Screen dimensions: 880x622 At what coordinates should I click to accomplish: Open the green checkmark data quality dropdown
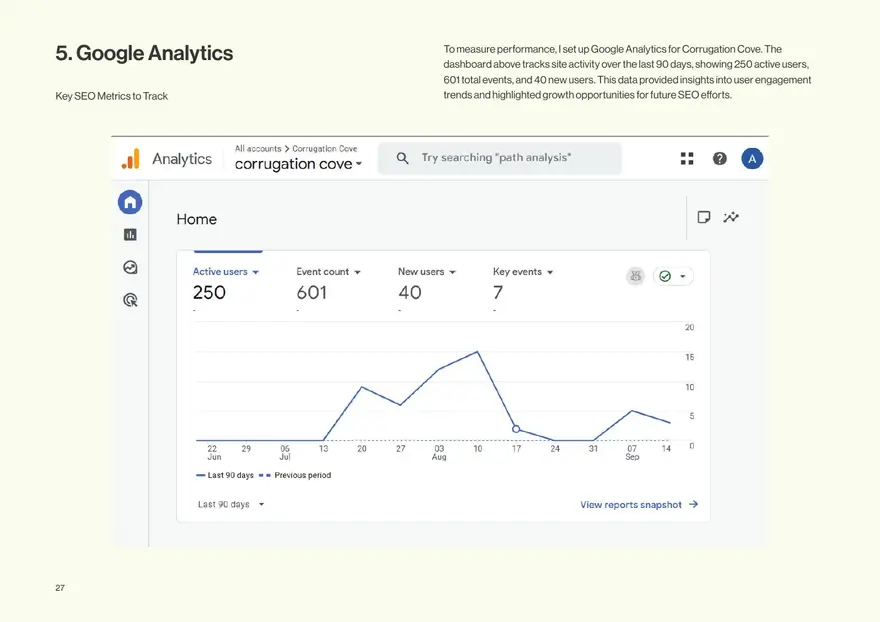673,276
